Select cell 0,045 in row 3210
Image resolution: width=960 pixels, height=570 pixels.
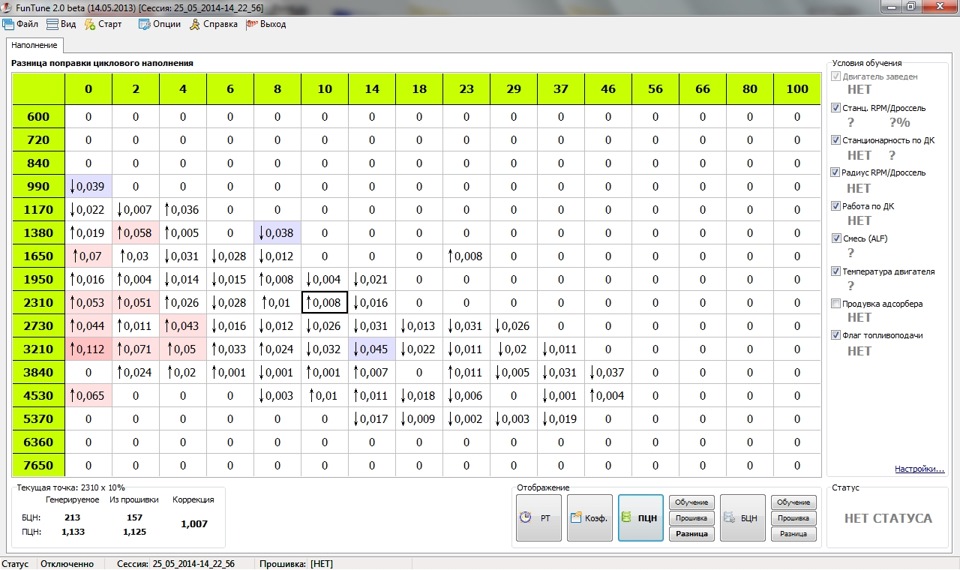coord(372,349)
